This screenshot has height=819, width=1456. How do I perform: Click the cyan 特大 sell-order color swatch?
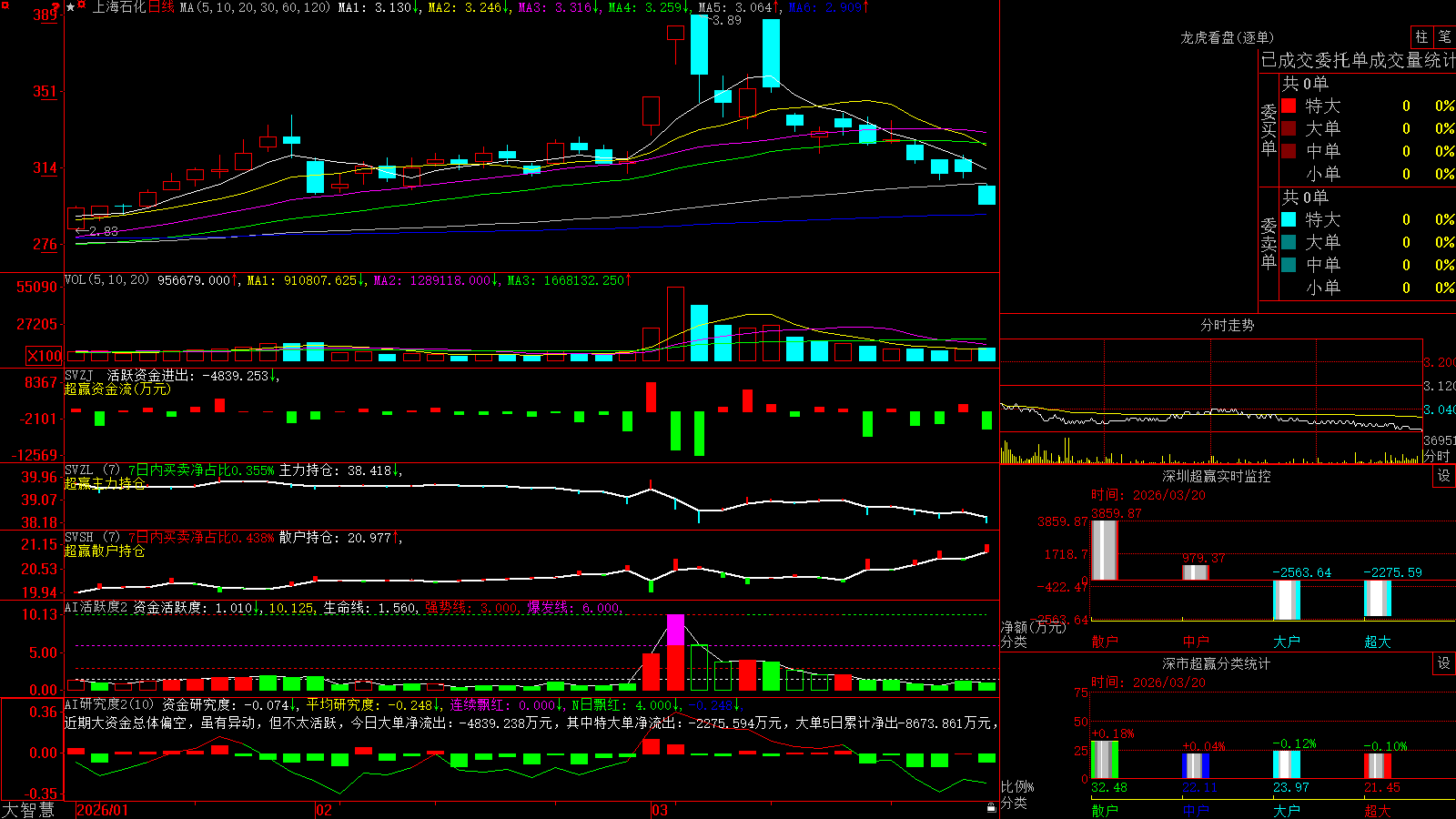pyautogui.click(x=1289, y=219)
